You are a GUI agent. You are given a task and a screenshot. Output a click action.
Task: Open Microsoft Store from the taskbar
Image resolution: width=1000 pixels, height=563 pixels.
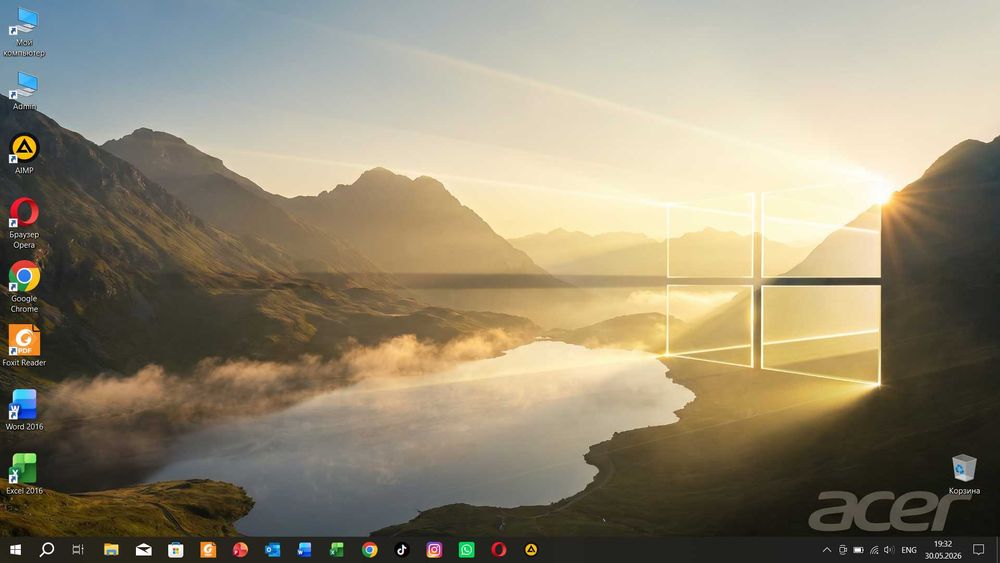[176, 550]
